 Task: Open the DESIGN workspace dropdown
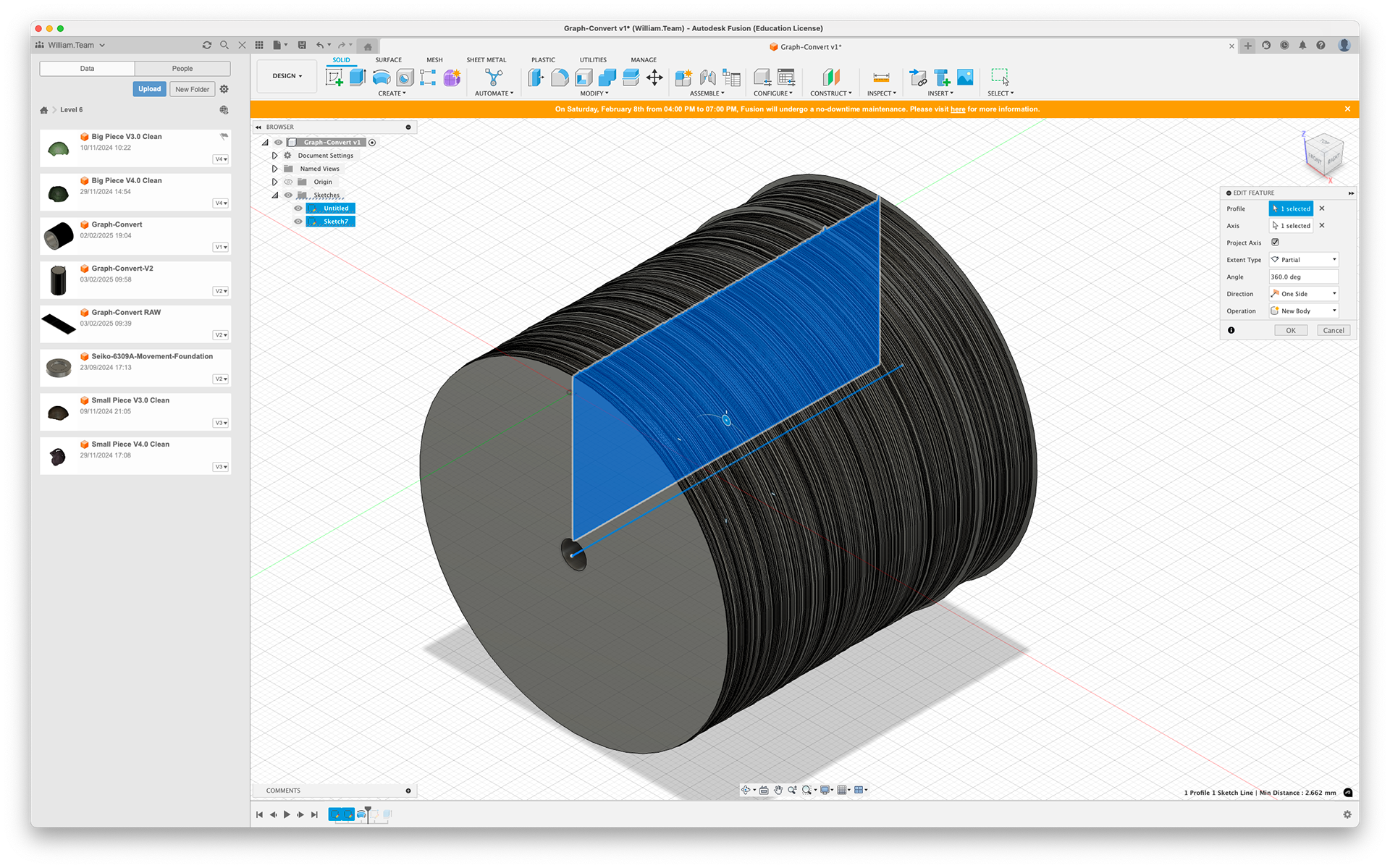287,76
